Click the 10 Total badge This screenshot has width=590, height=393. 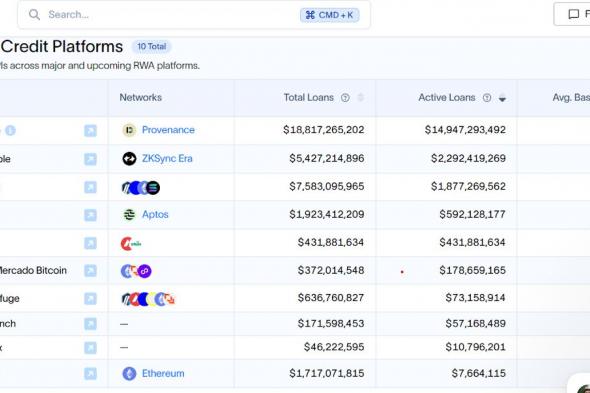coord(151,47)
